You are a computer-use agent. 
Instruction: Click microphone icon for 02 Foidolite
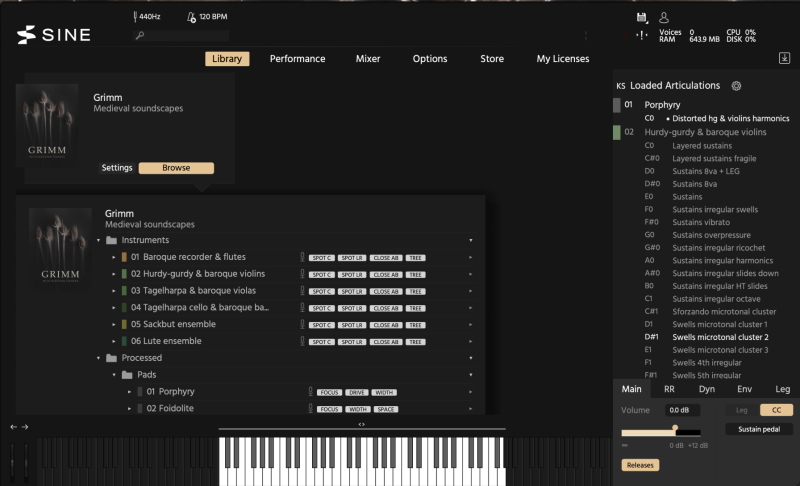tap(310, 408)
